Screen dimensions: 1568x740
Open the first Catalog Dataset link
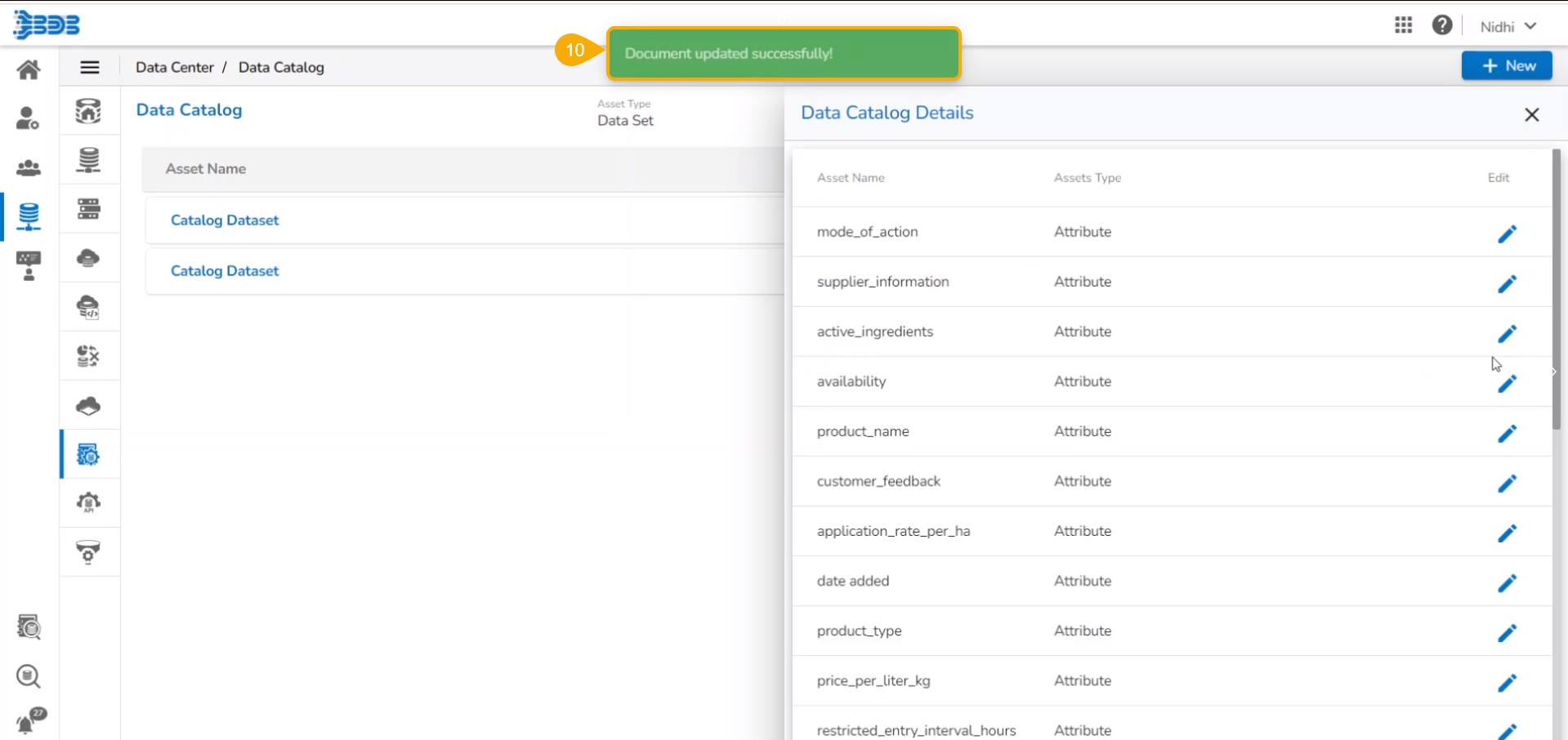tap(225, 221)
